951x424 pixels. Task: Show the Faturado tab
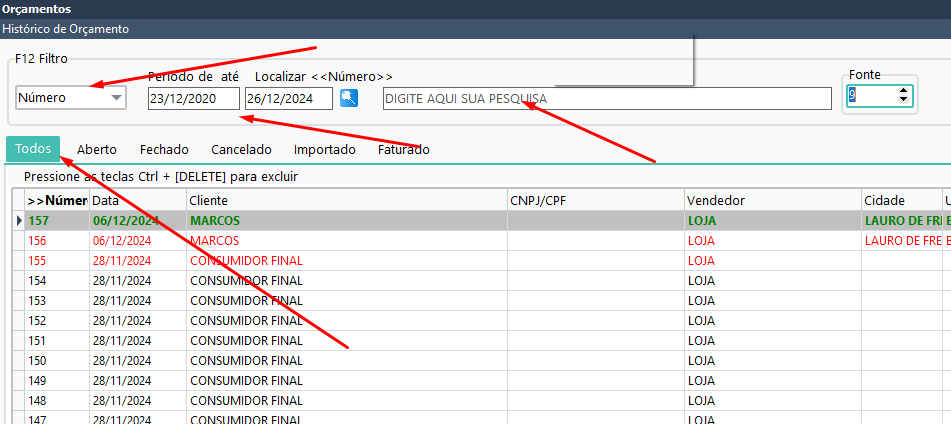point(403,150)
